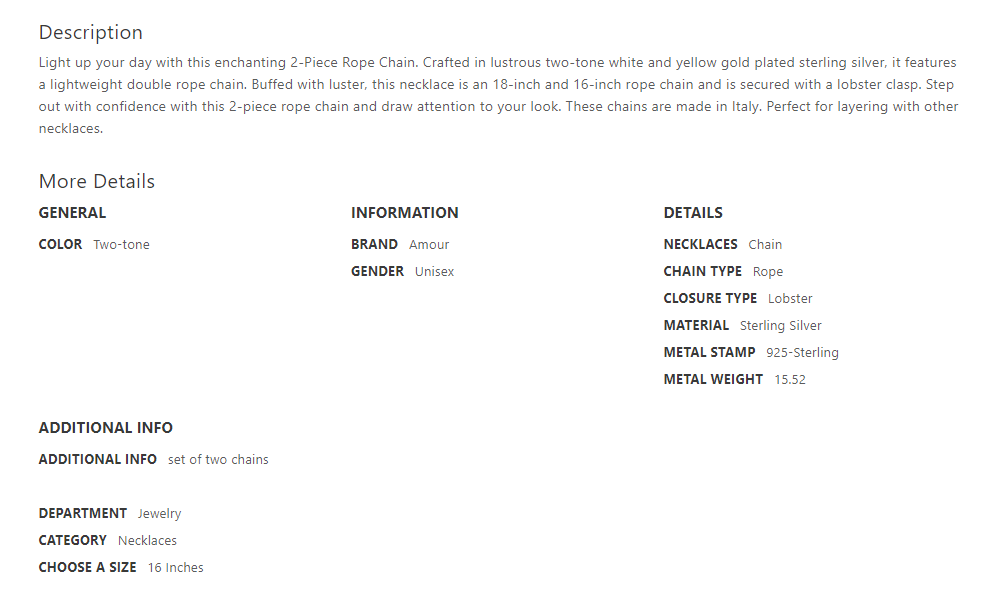The height and width of the screenshot is (594, 991).
Task: Click the Chain necklaces value
Action: (x=765, y=245)
